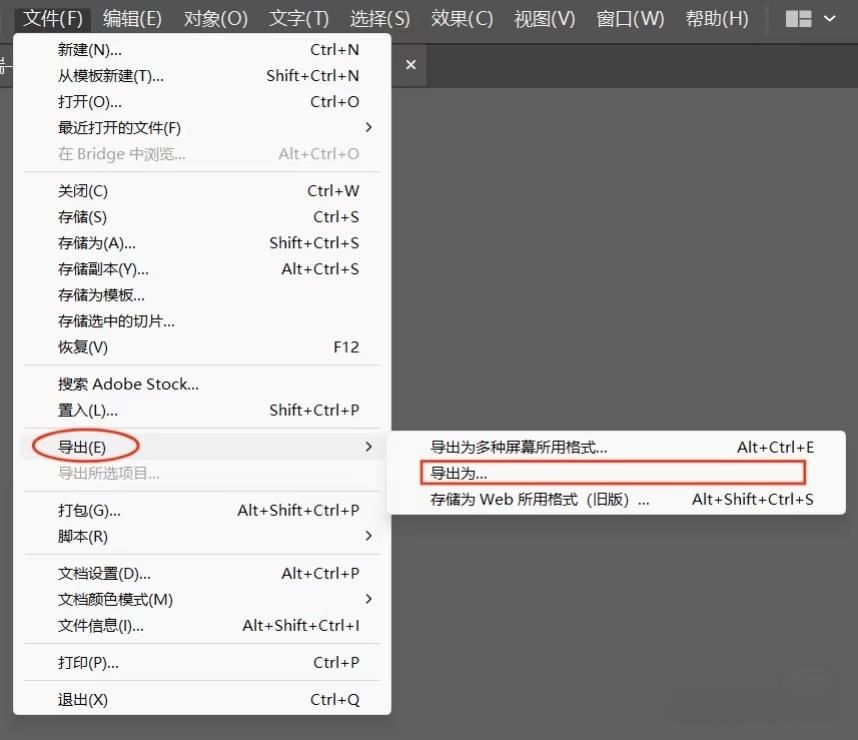Select 搜索 Adobe Stock... entry

(x=128, y=384)
